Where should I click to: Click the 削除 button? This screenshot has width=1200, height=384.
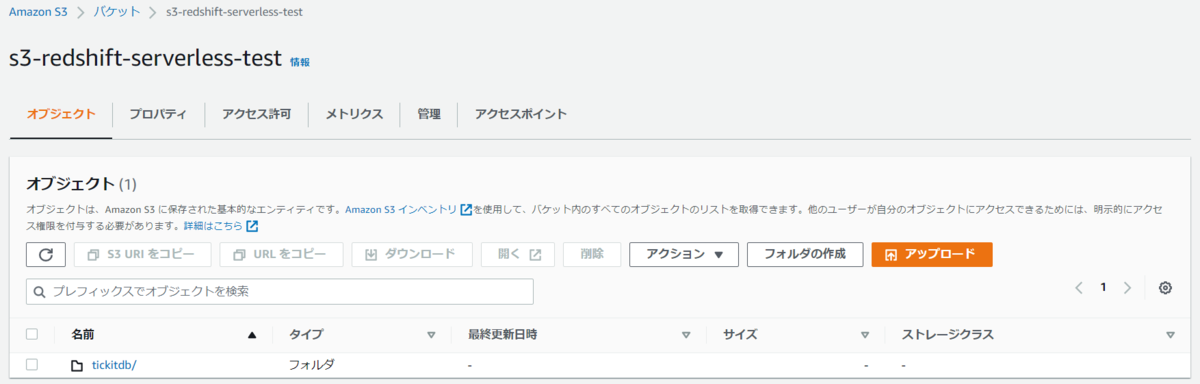click(x=592, y=254)
